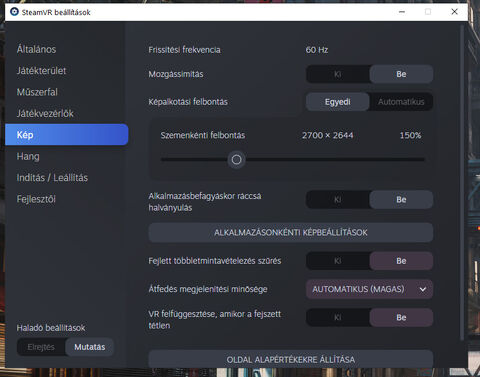
Task: Select the Kép settings section
Action: pyautogui.click(x=67, y=135)
